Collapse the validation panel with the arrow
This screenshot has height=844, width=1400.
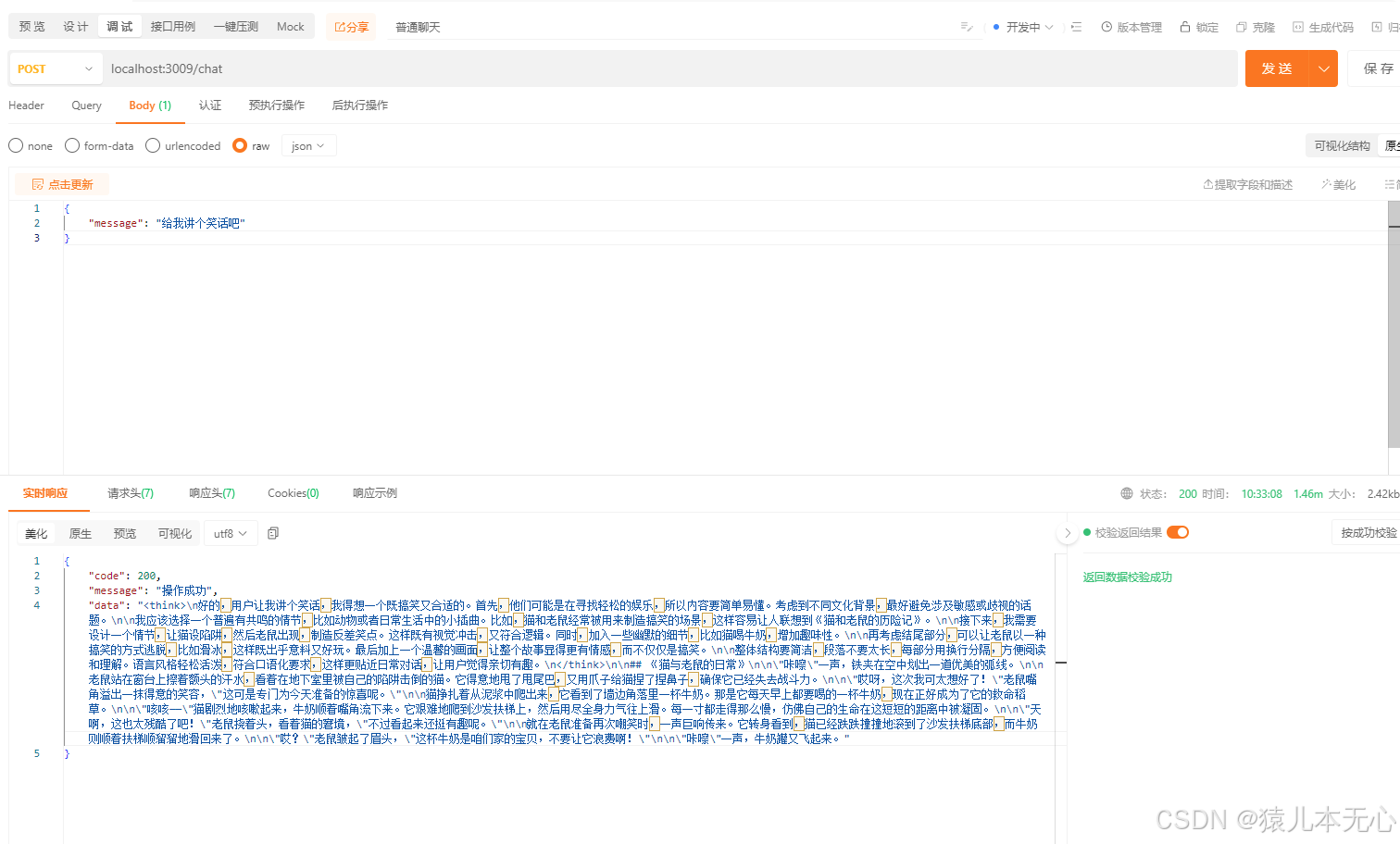pos(1068,533)
